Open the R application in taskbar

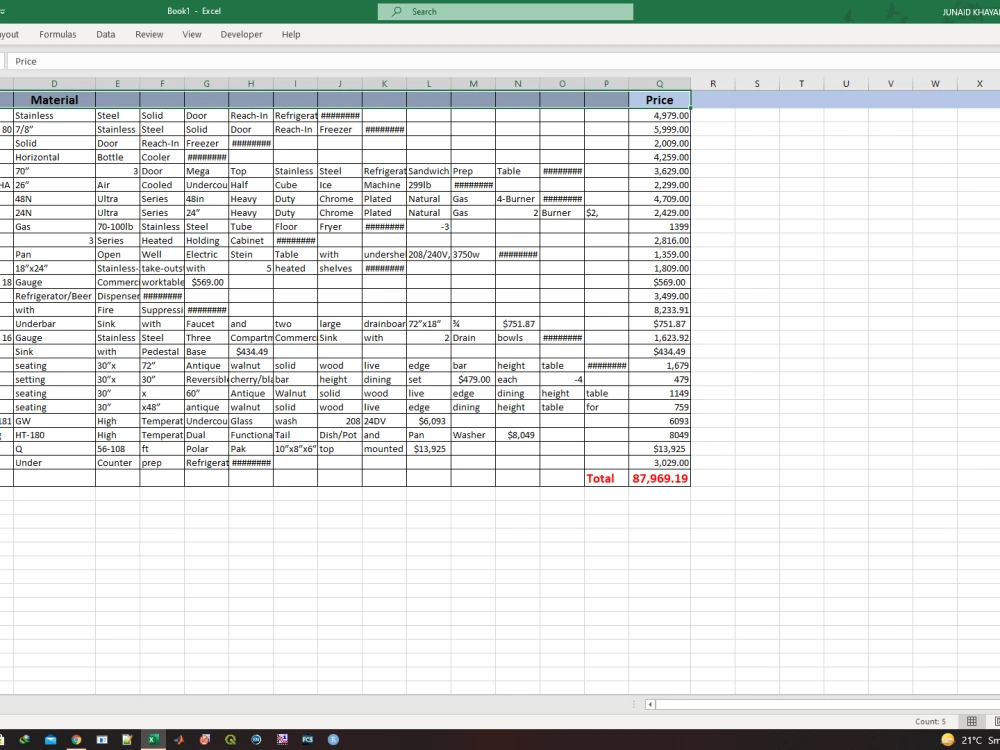coord(333,740)
